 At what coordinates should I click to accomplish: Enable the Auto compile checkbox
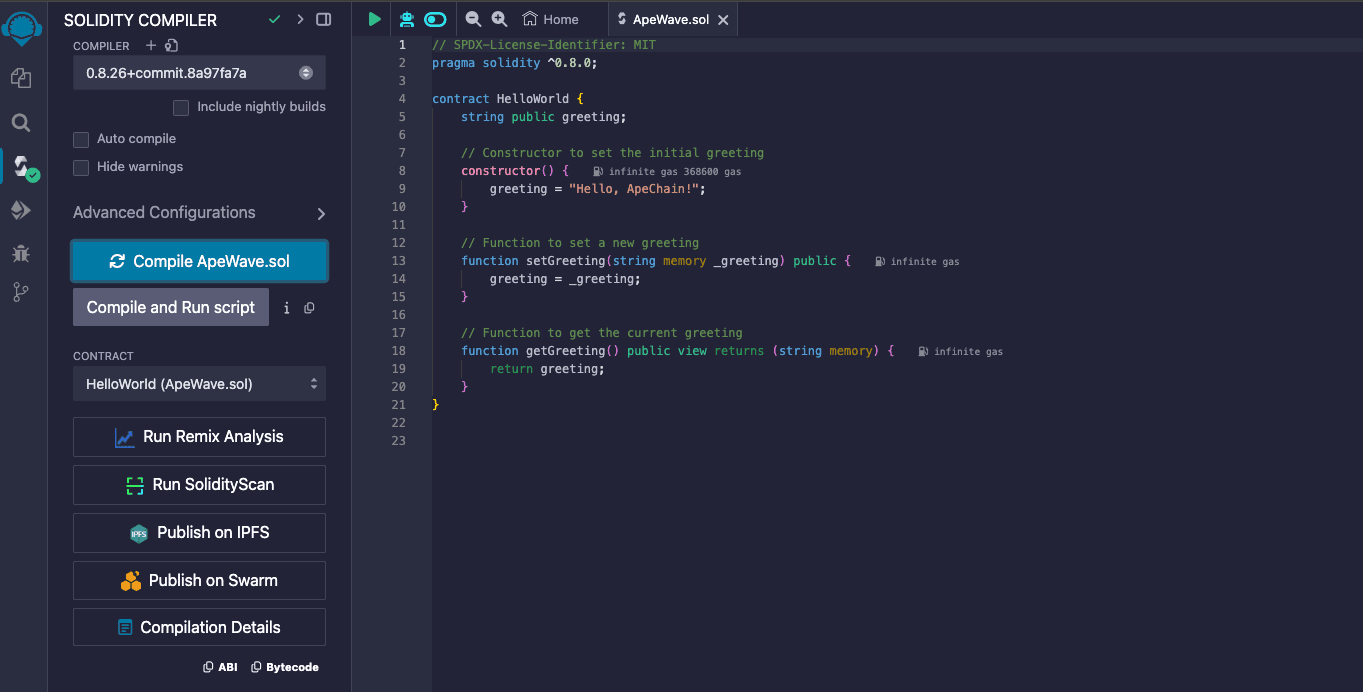(82, 139)
